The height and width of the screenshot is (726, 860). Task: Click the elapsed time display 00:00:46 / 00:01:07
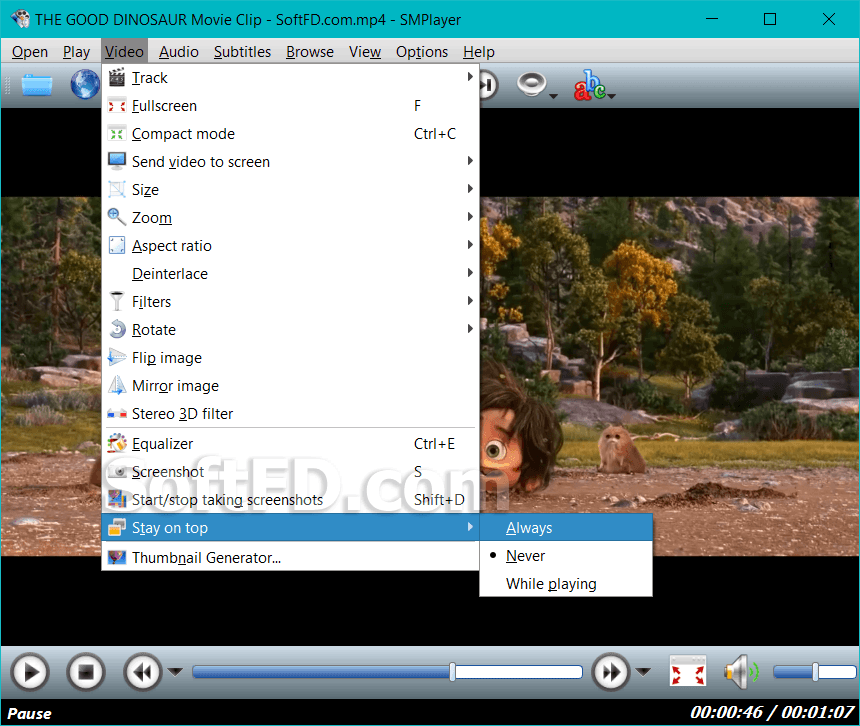772,712
